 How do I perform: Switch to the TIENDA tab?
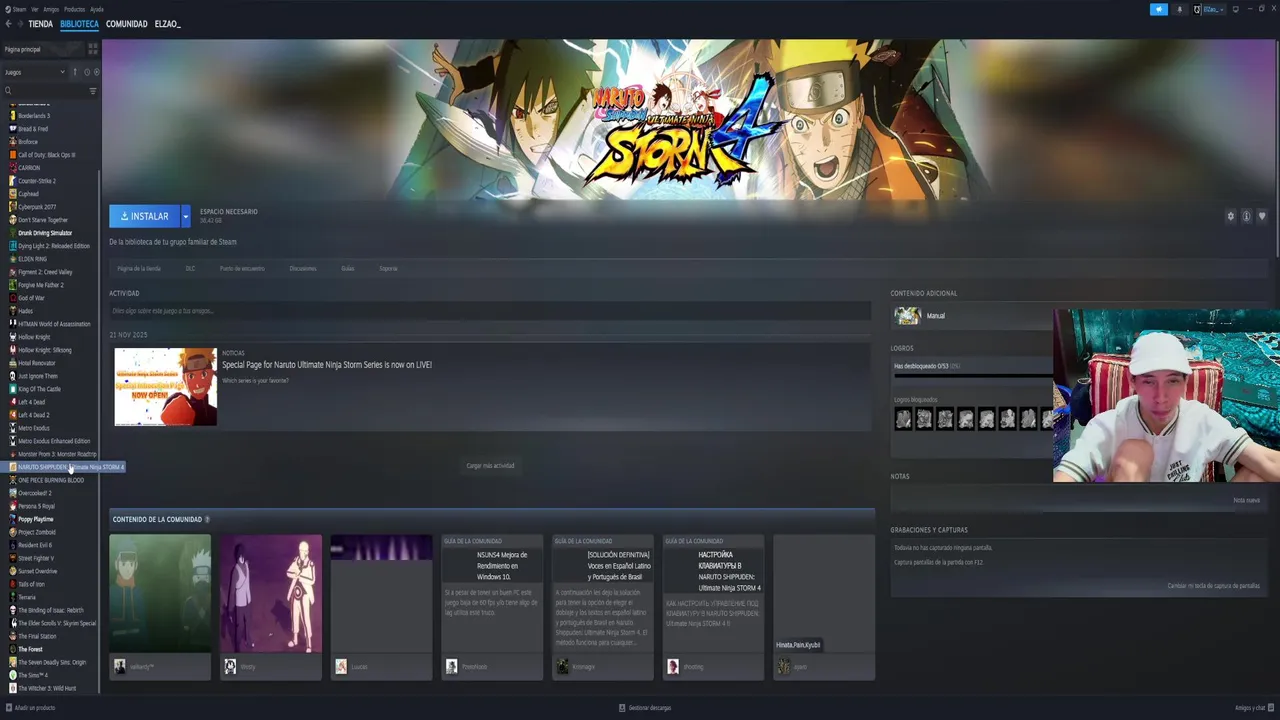coord(41,24)
